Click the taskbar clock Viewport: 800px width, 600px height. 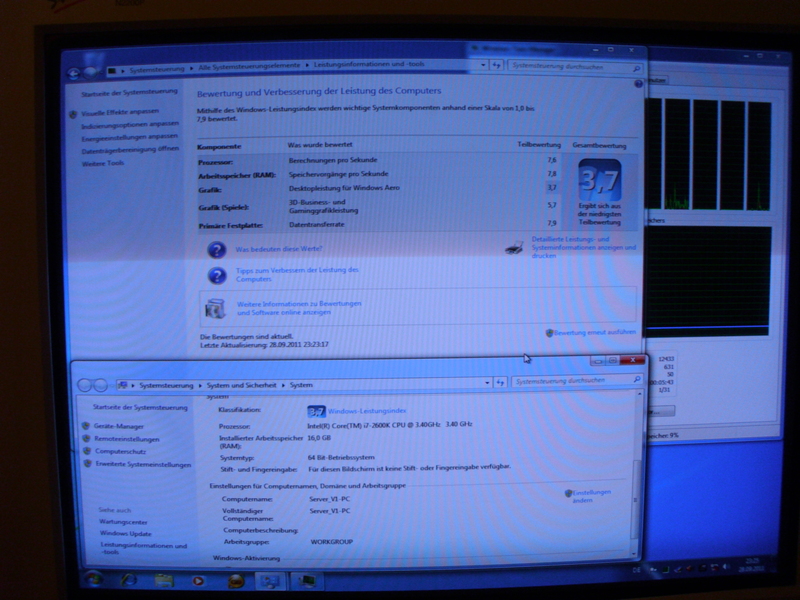(752, 564)
